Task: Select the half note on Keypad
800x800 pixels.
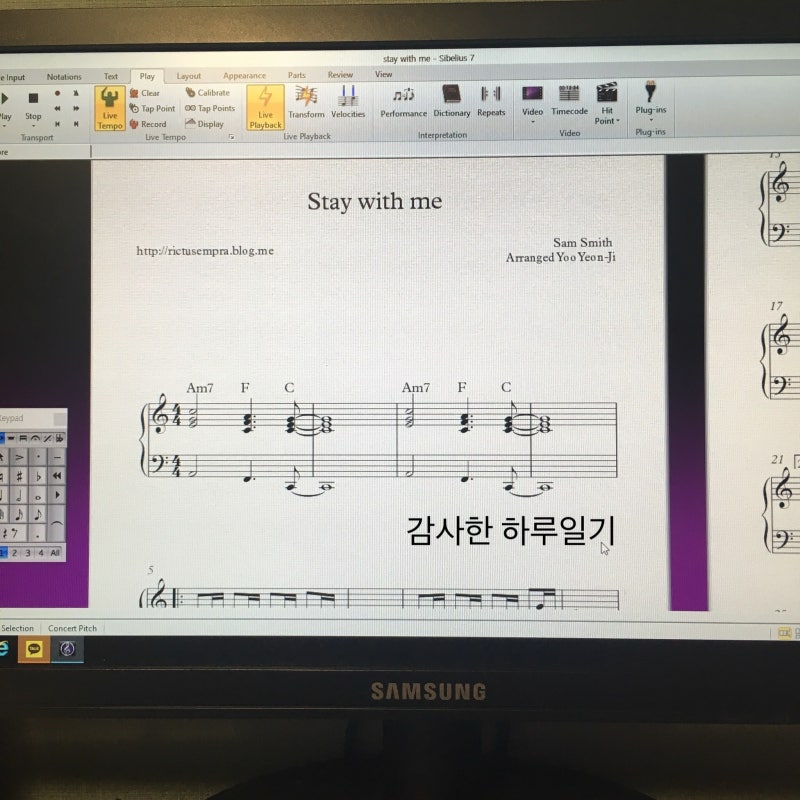Action: [19, 495]
